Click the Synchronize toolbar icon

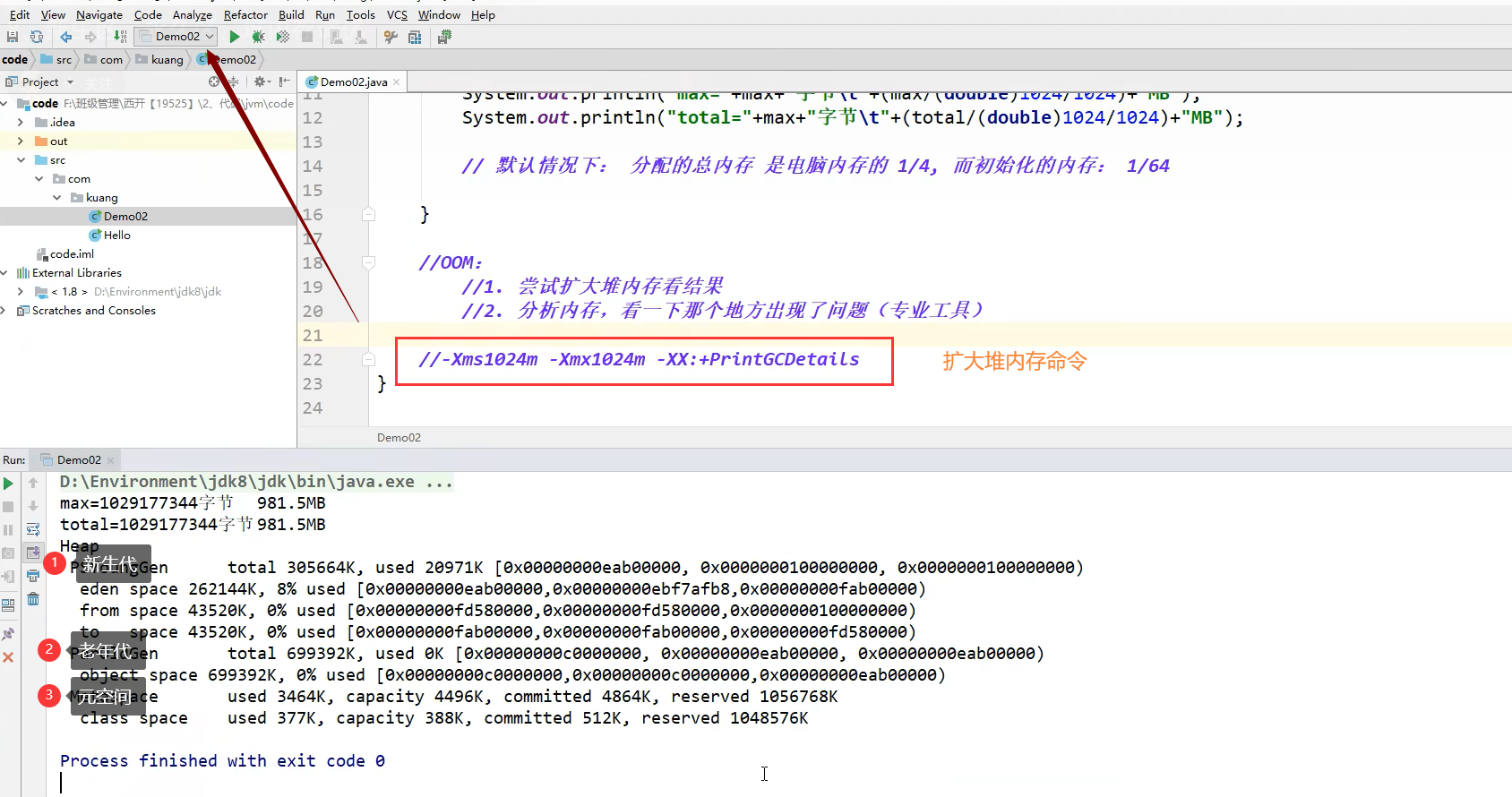[37, 37]
